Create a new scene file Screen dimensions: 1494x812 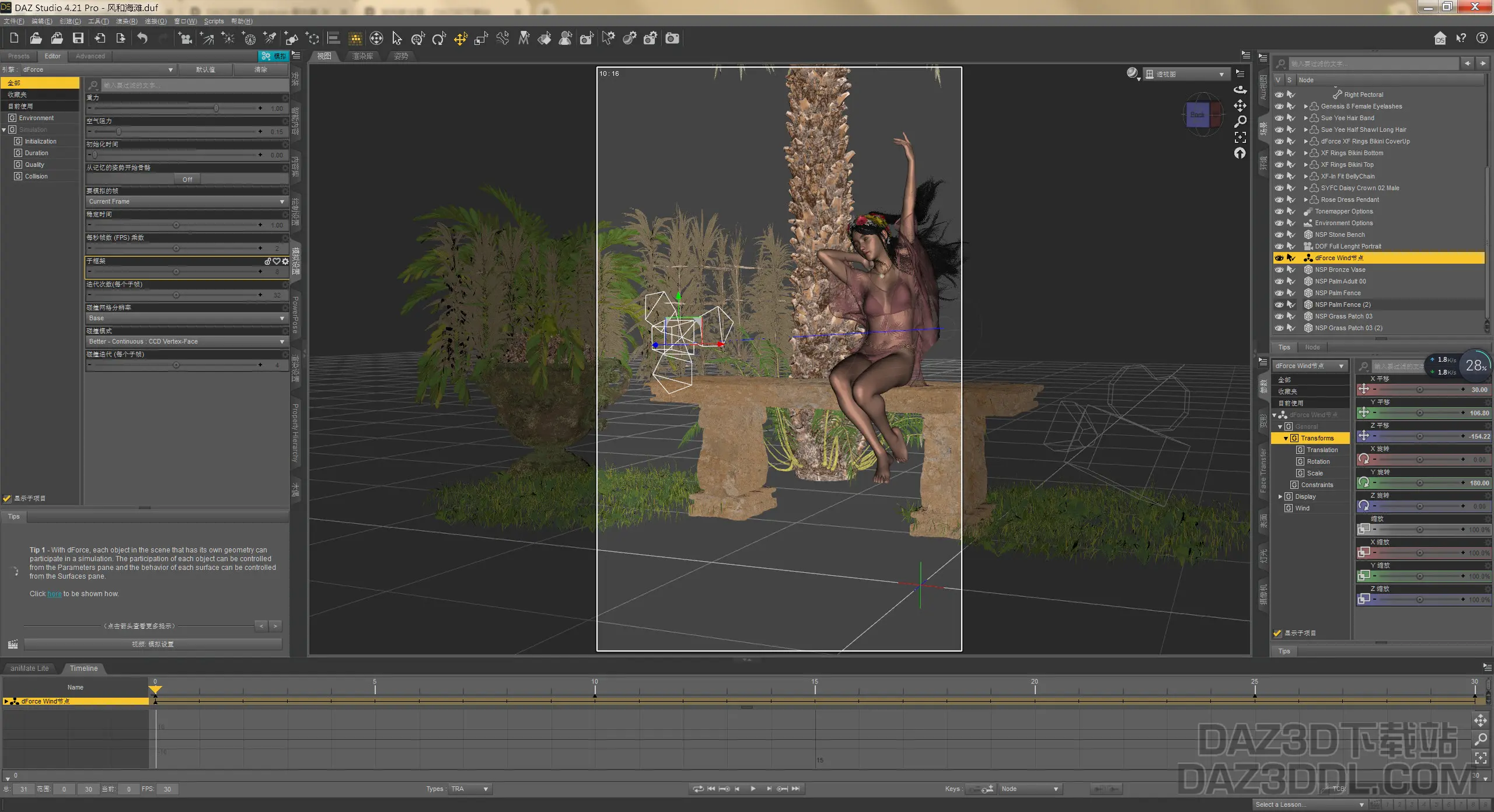pyautogui.click(x=15, y=38)
